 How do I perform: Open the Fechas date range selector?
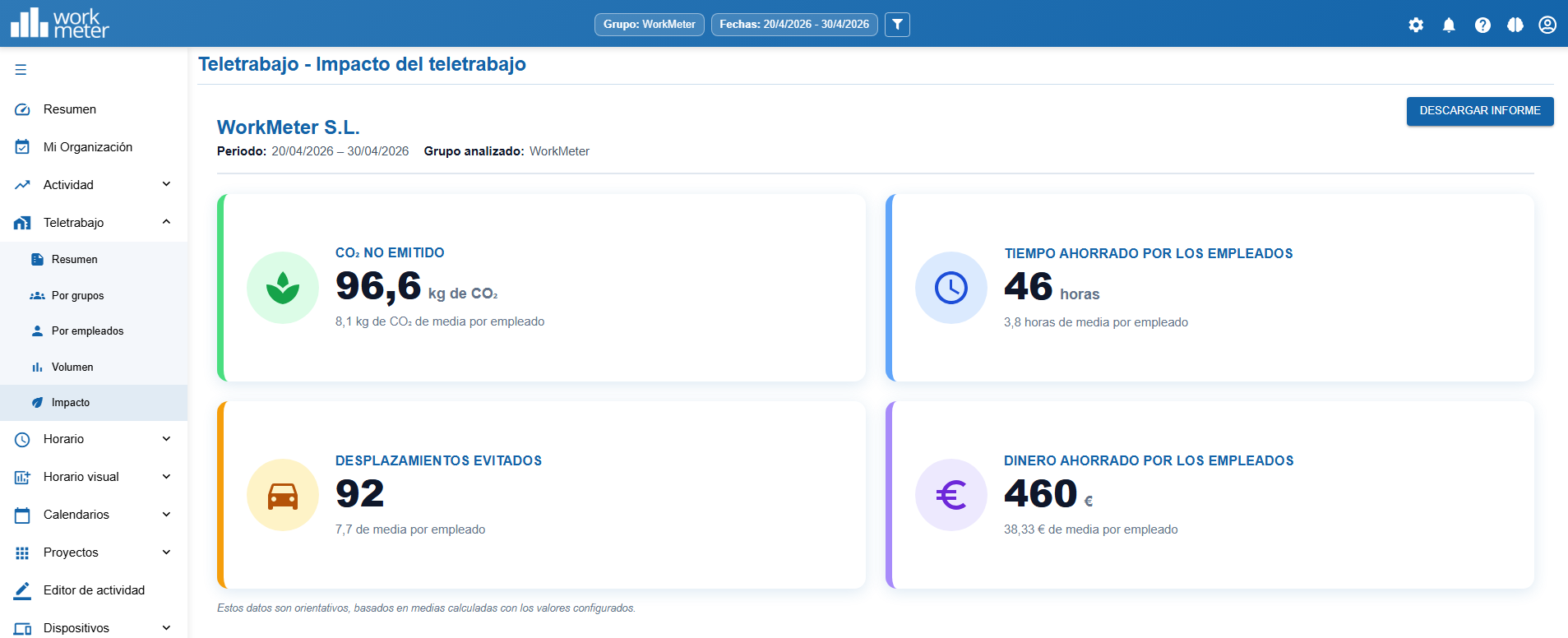(x=794, y=25)
